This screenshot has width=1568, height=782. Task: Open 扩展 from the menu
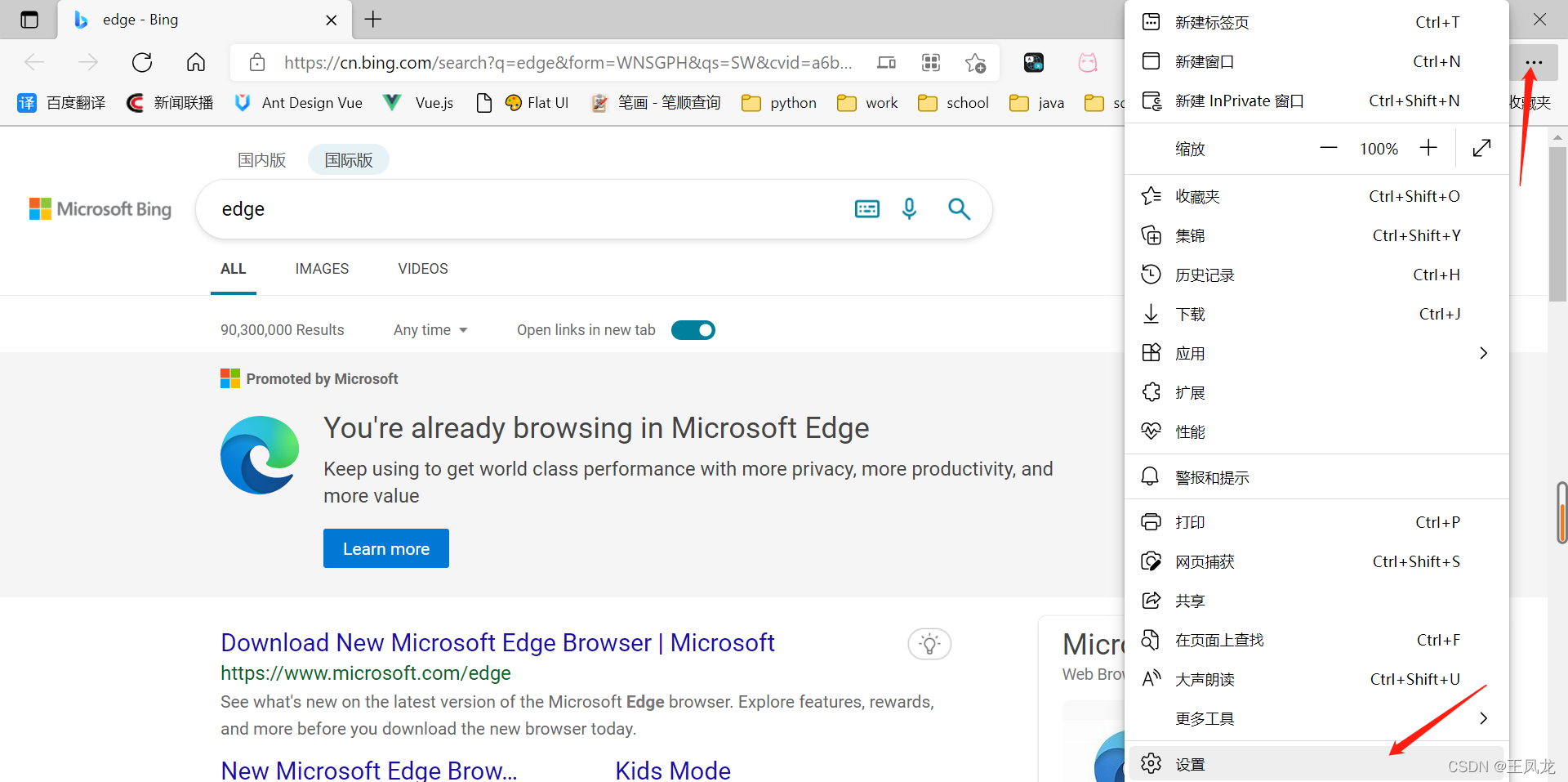(x=1316, y=392)
